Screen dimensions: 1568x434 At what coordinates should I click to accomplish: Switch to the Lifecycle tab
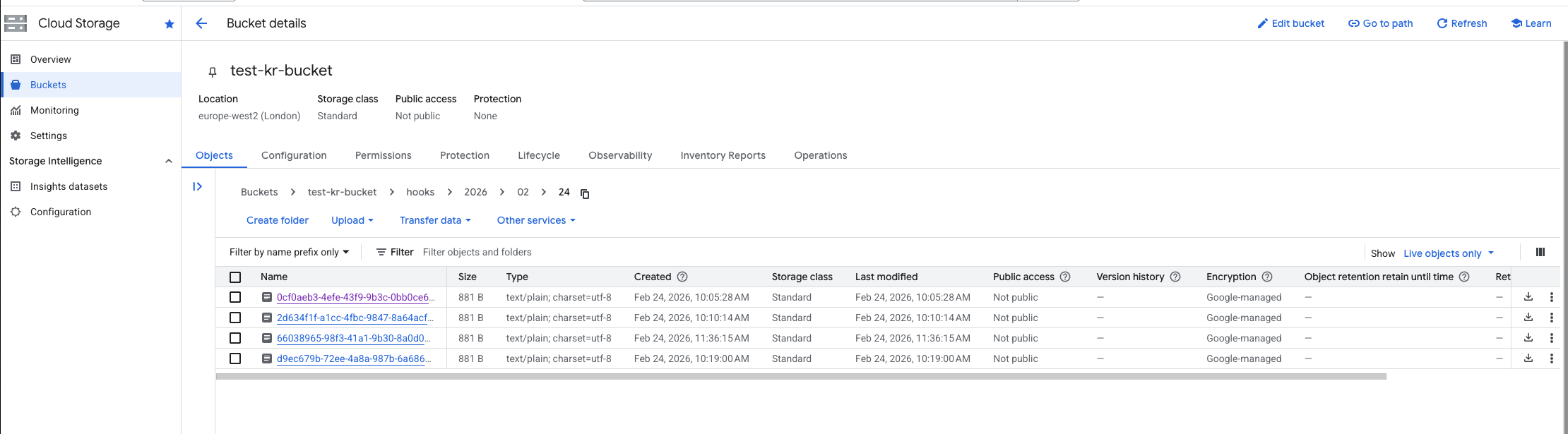[539, 155]
